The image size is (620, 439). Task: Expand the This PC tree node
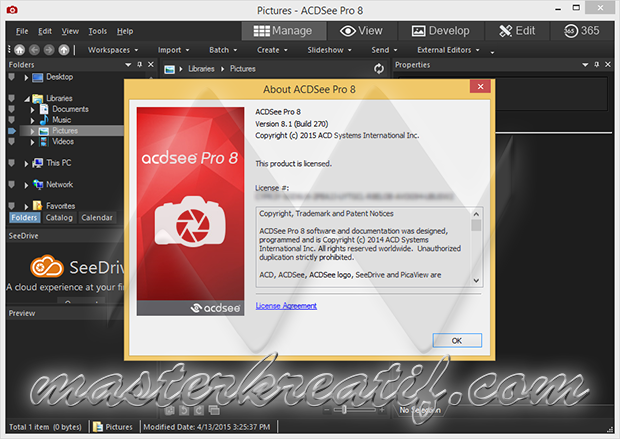tap(26, 163)
